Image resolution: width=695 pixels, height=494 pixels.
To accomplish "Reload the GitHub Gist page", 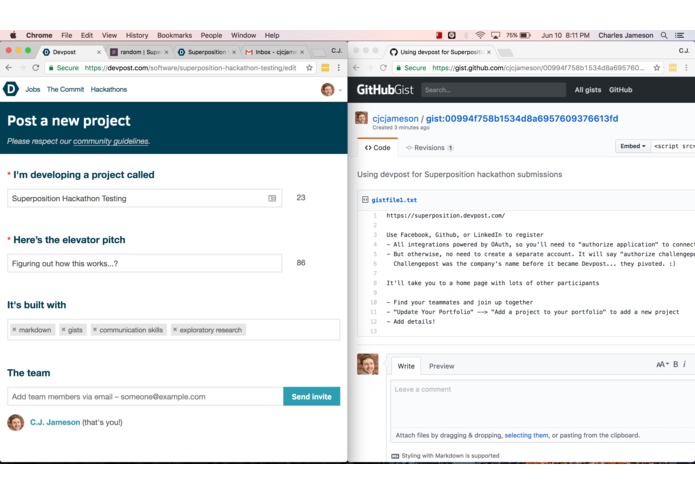I will [x=383, y=68].
